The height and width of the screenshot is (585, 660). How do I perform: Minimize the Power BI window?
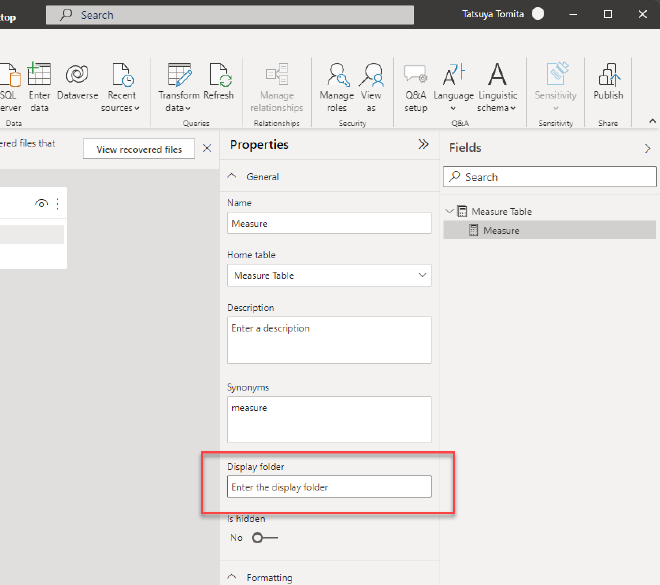pyautogui.click(x=573, y=14)
